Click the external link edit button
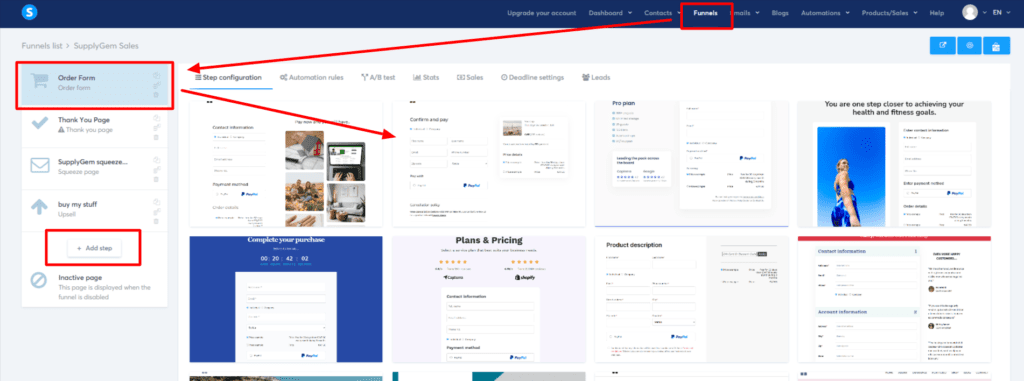Screen dimensions: 1024x381 (942, 46)
